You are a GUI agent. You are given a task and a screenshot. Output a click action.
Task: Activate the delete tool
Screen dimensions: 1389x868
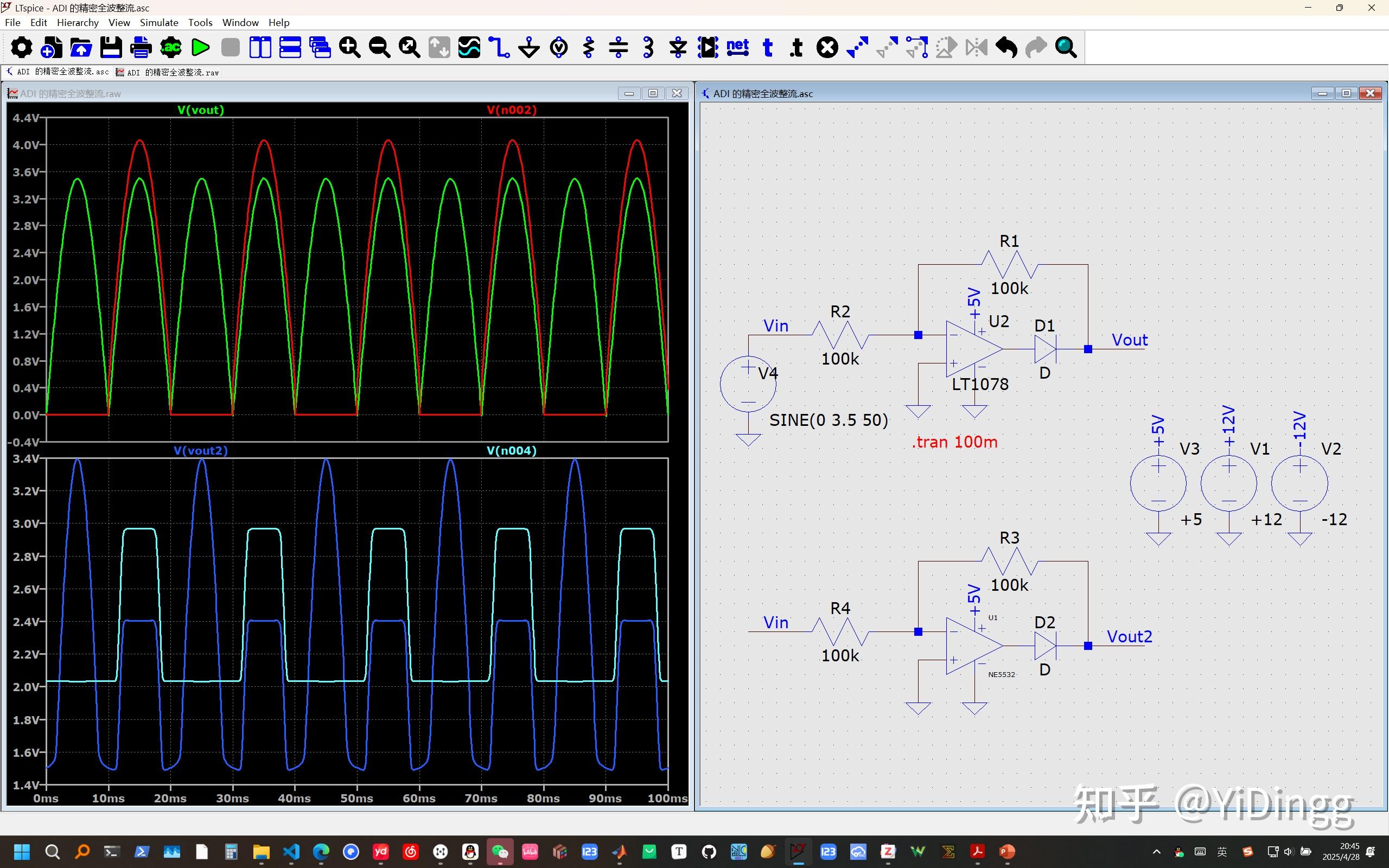[x=827, y=47]
